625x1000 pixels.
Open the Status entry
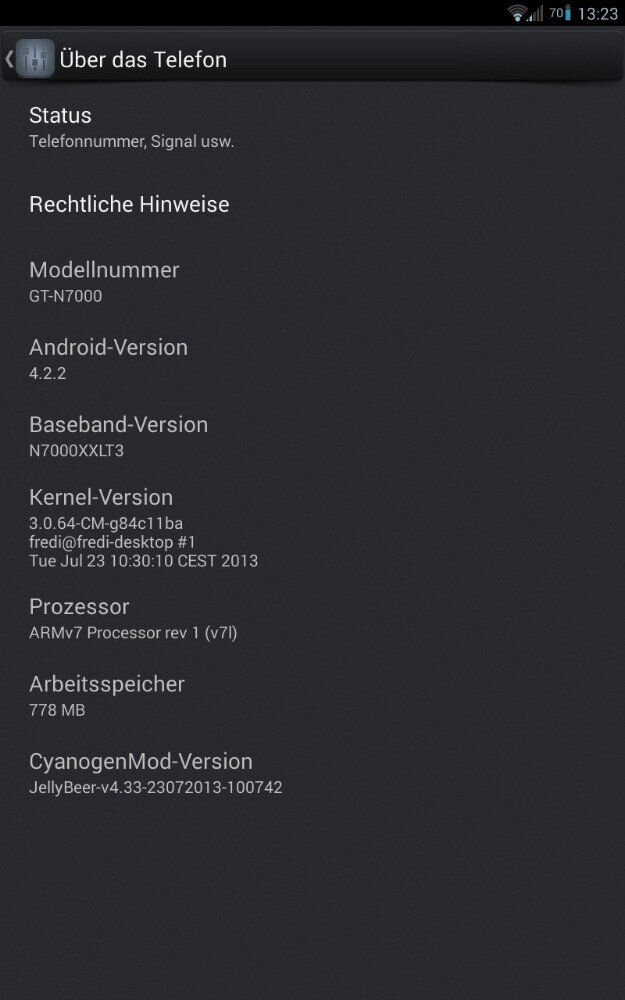[312, 128]
